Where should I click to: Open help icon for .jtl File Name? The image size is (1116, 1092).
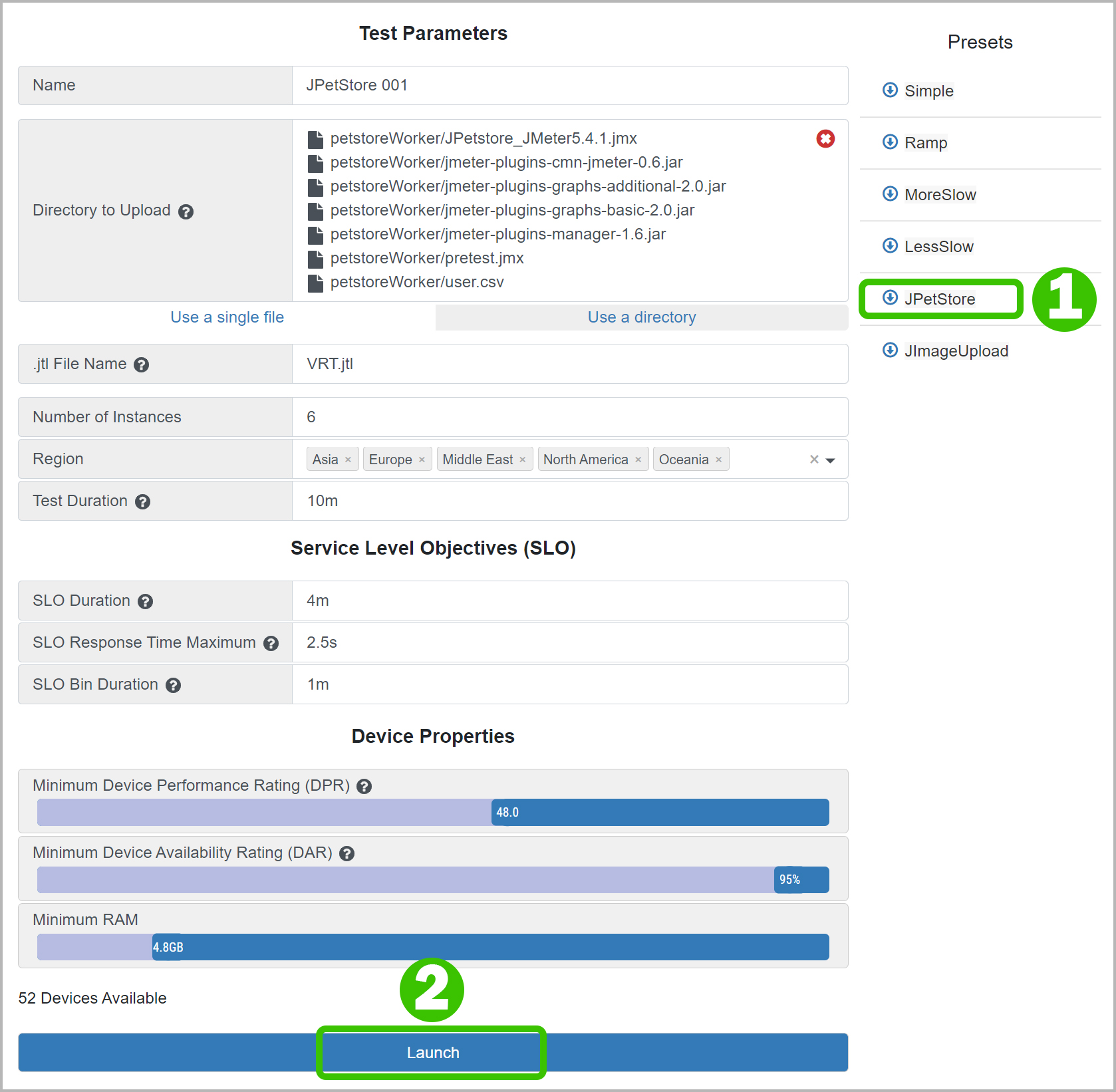tap(141, 364)
